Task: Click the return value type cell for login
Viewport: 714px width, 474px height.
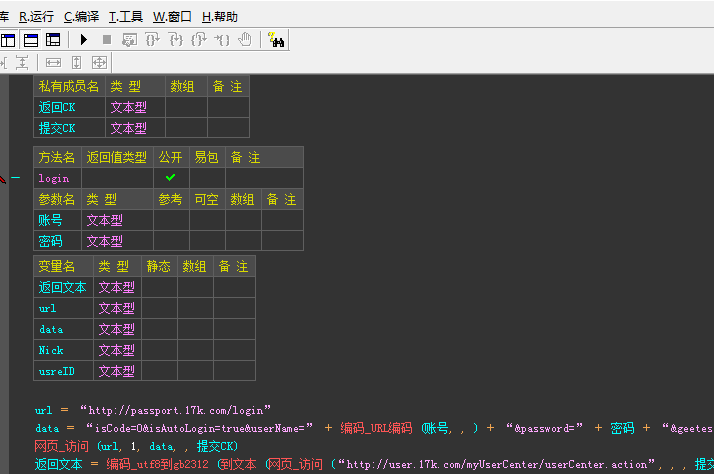Action: point(117,178)
